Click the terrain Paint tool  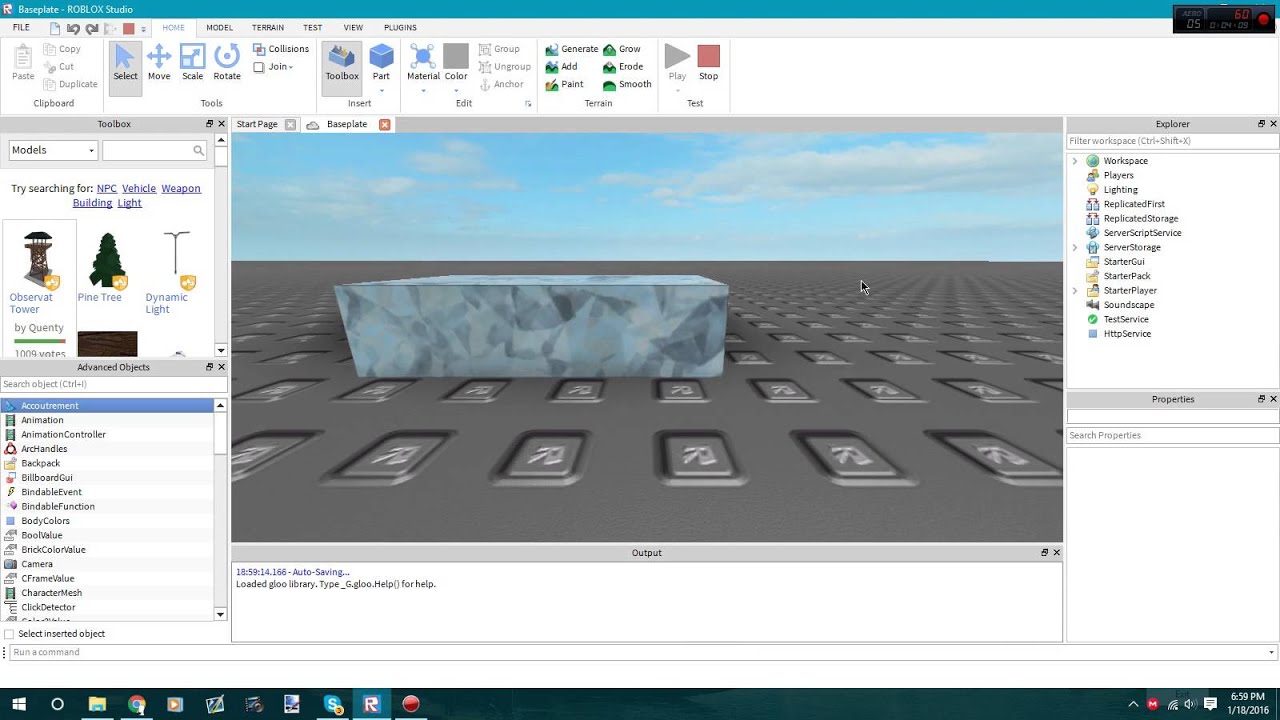click(564, 85)
